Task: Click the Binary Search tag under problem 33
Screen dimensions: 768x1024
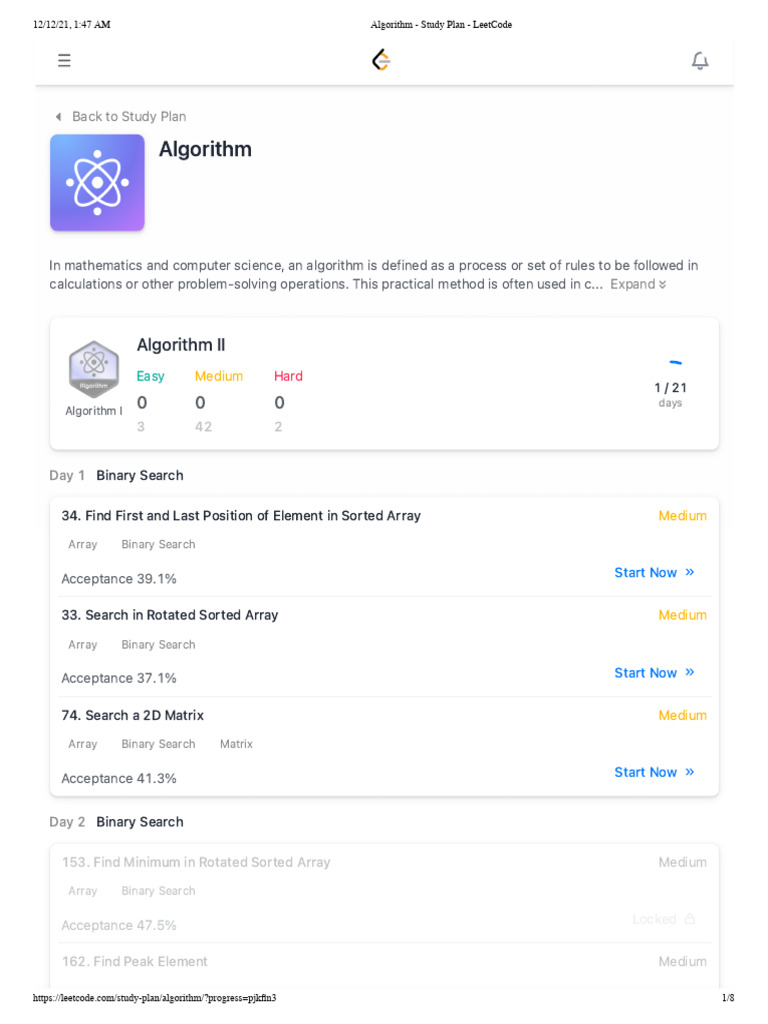Action: 158,645
